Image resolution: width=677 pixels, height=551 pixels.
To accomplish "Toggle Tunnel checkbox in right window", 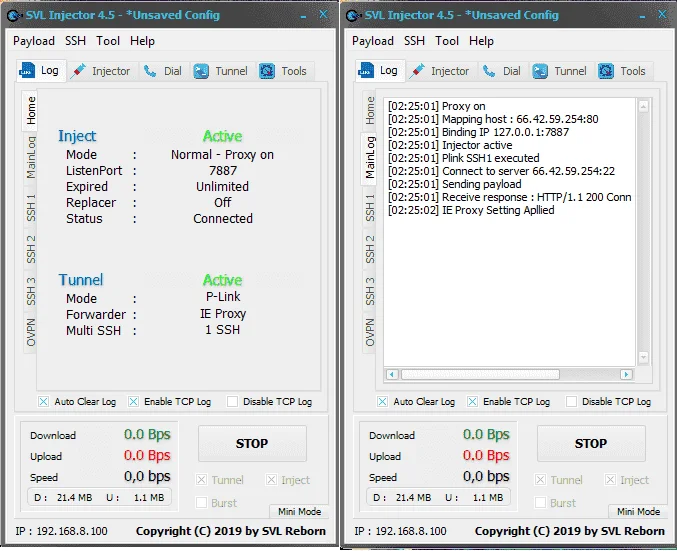I will [540, 480].
